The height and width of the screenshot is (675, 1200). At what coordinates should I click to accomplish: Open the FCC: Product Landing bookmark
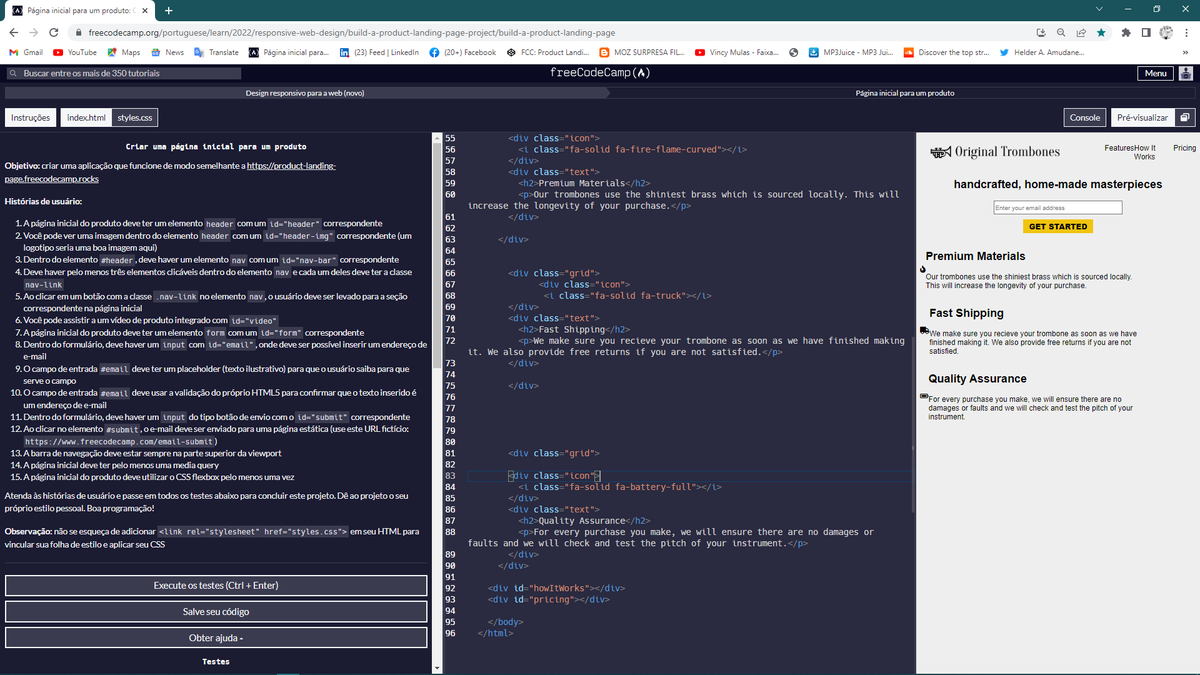[x=548, y=52]
